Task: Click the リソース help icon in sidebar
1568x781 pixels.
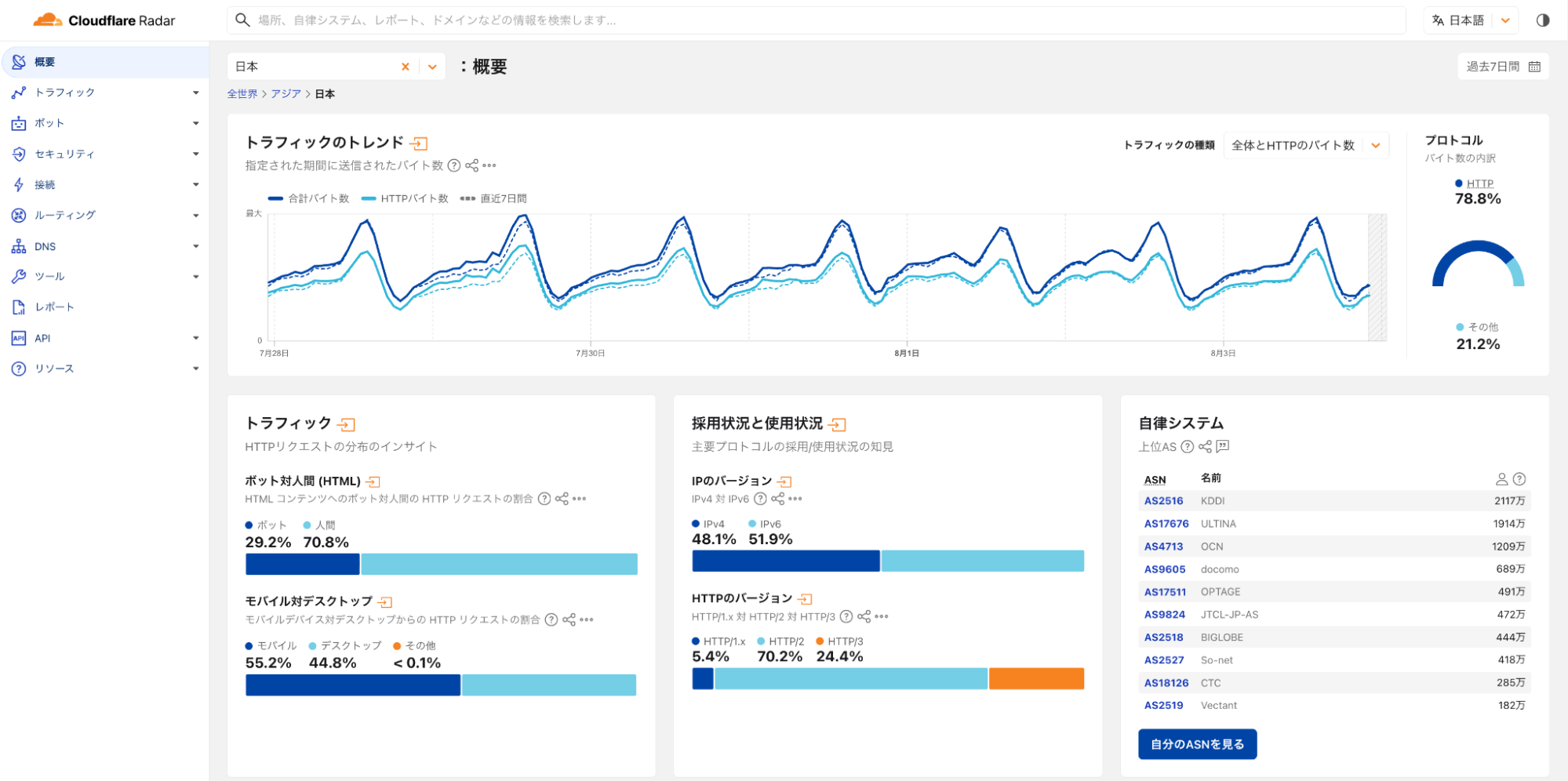Action: [x=19, y=369]
